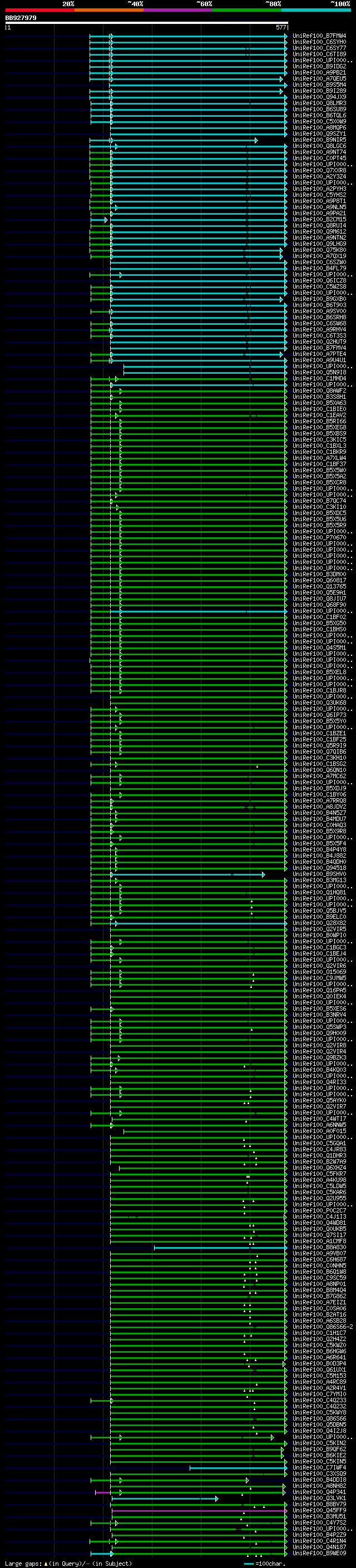Select the UniRef100_B4DDI8 label
The height and width of the screenshot is (1568, 356).
(319, 1480)
